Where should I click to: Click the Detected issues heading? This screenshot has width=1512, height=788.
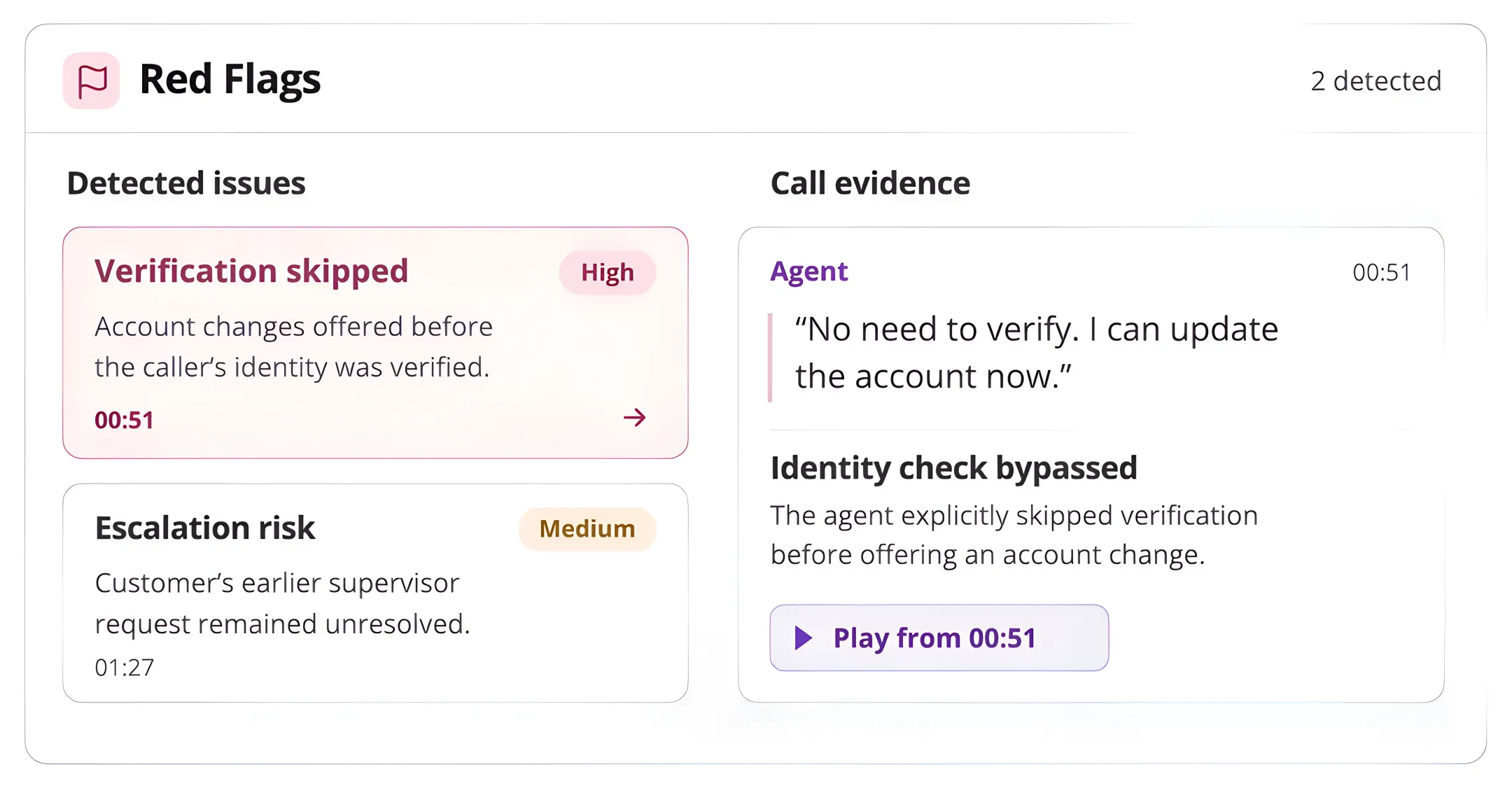[185, 183]
